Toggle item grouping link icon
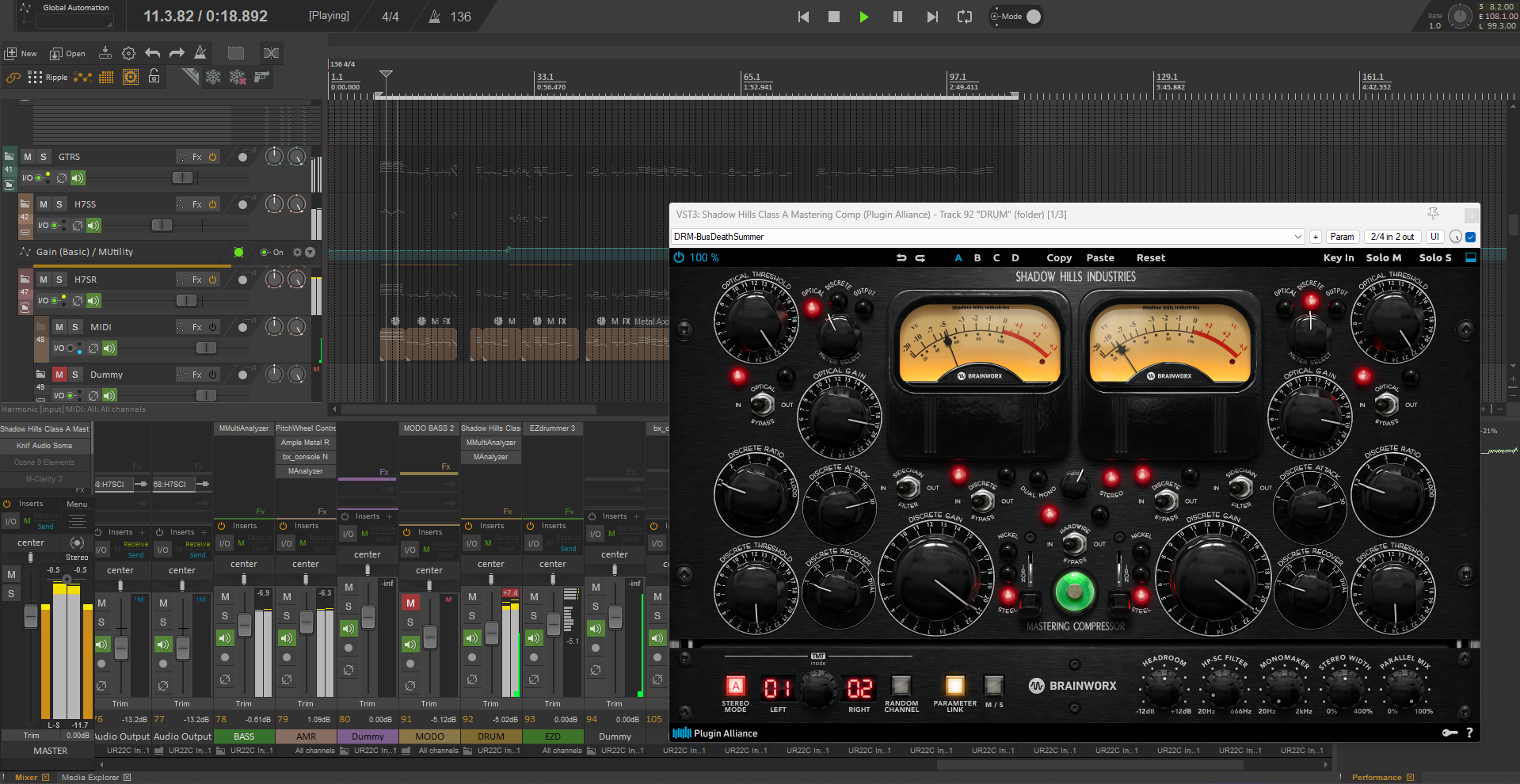 [13, 77]
